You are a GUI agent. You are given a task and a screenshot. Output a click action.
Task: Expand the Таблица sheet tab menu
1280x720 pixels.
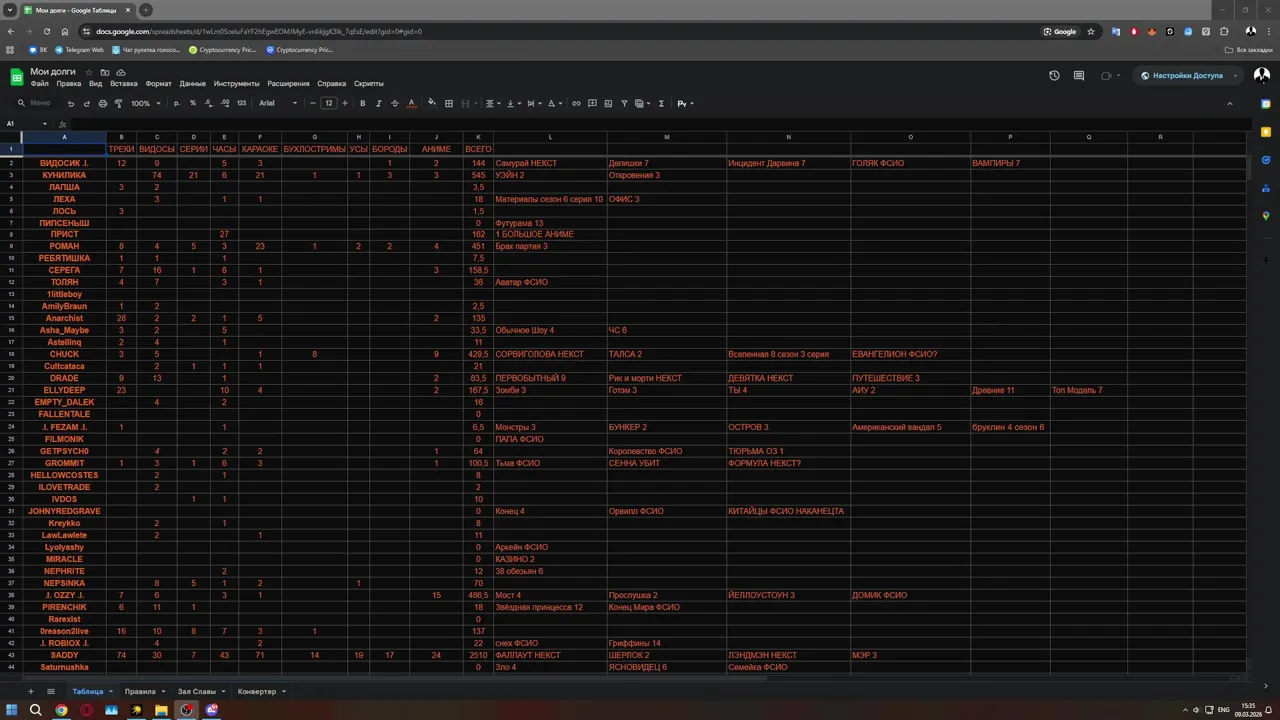[110, 691]
